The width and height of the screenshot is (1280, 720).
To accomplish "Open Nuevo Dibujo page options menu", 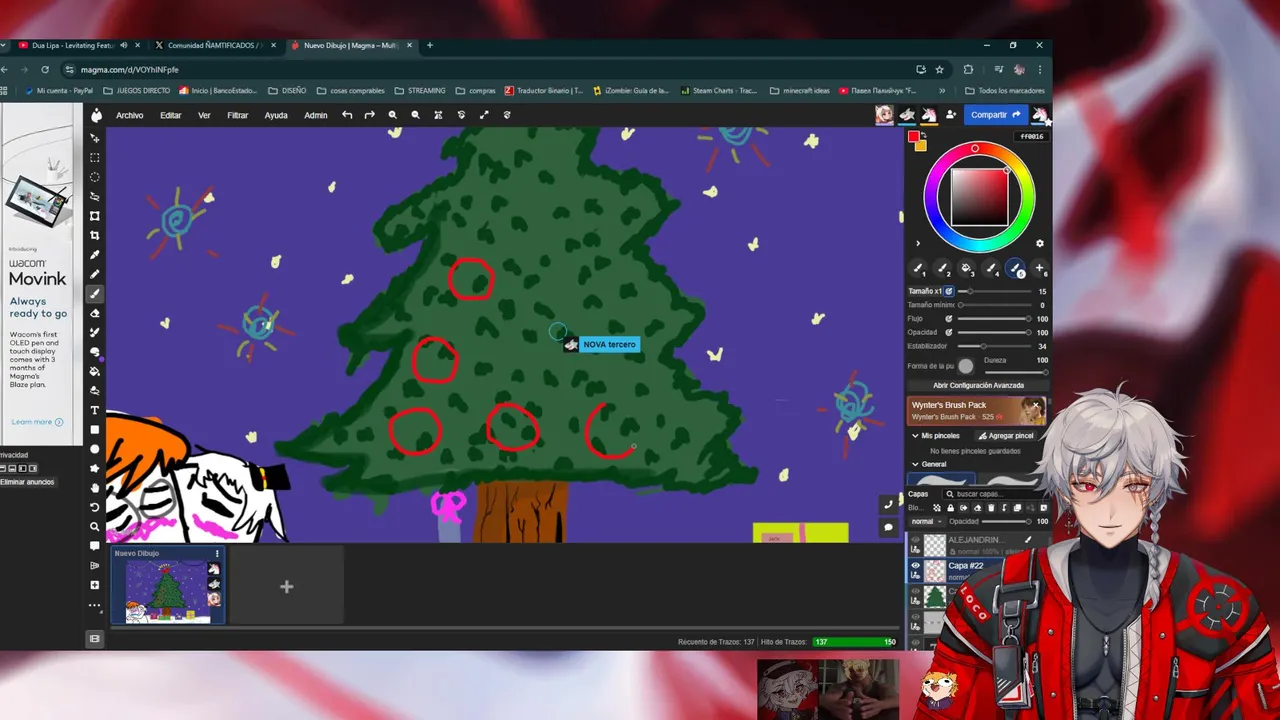I will point(217,553).
